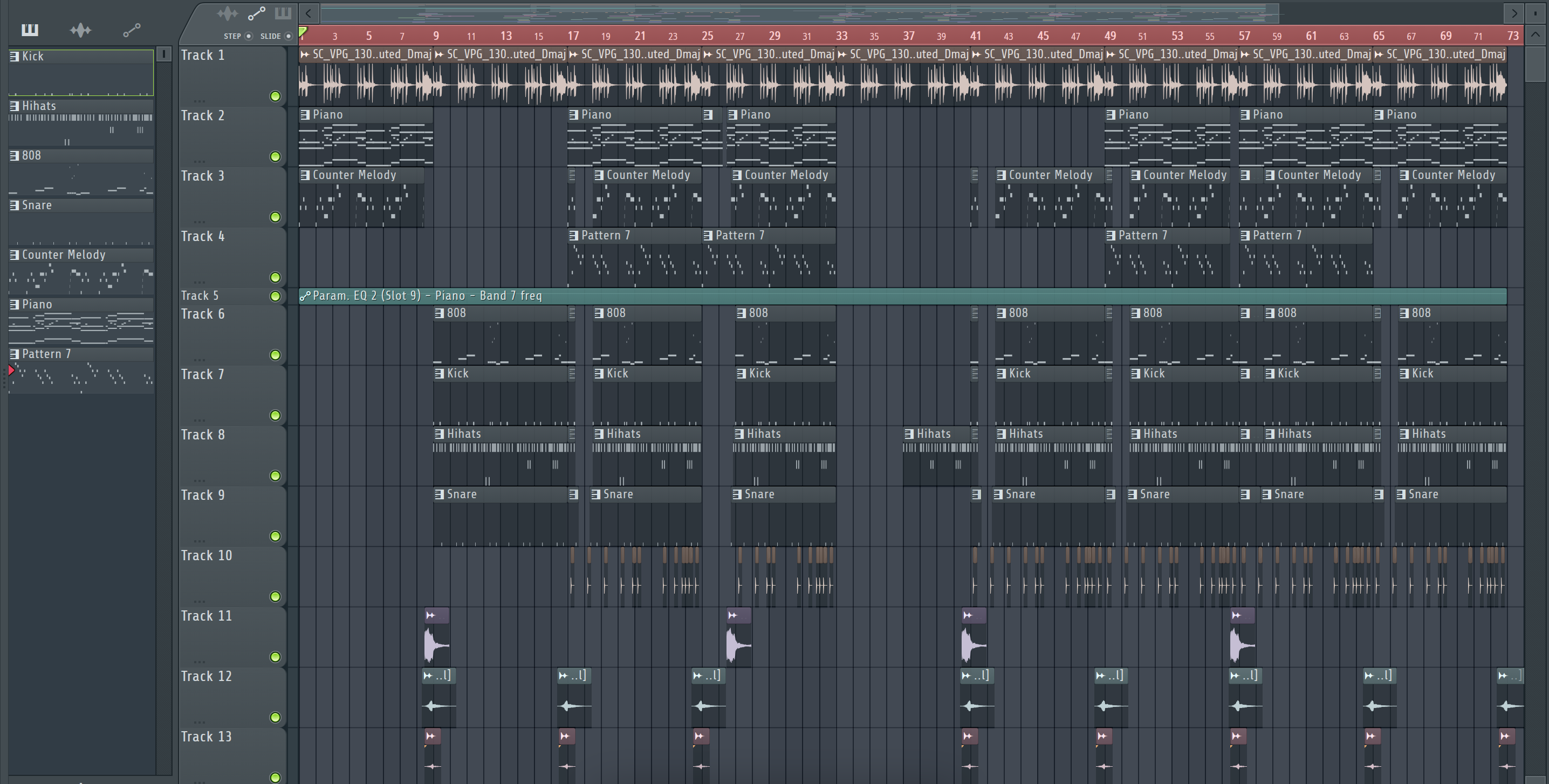Click the picker panel scrollbar handle
Viewport: 1549px width, 784px height.
click(163, 54)
